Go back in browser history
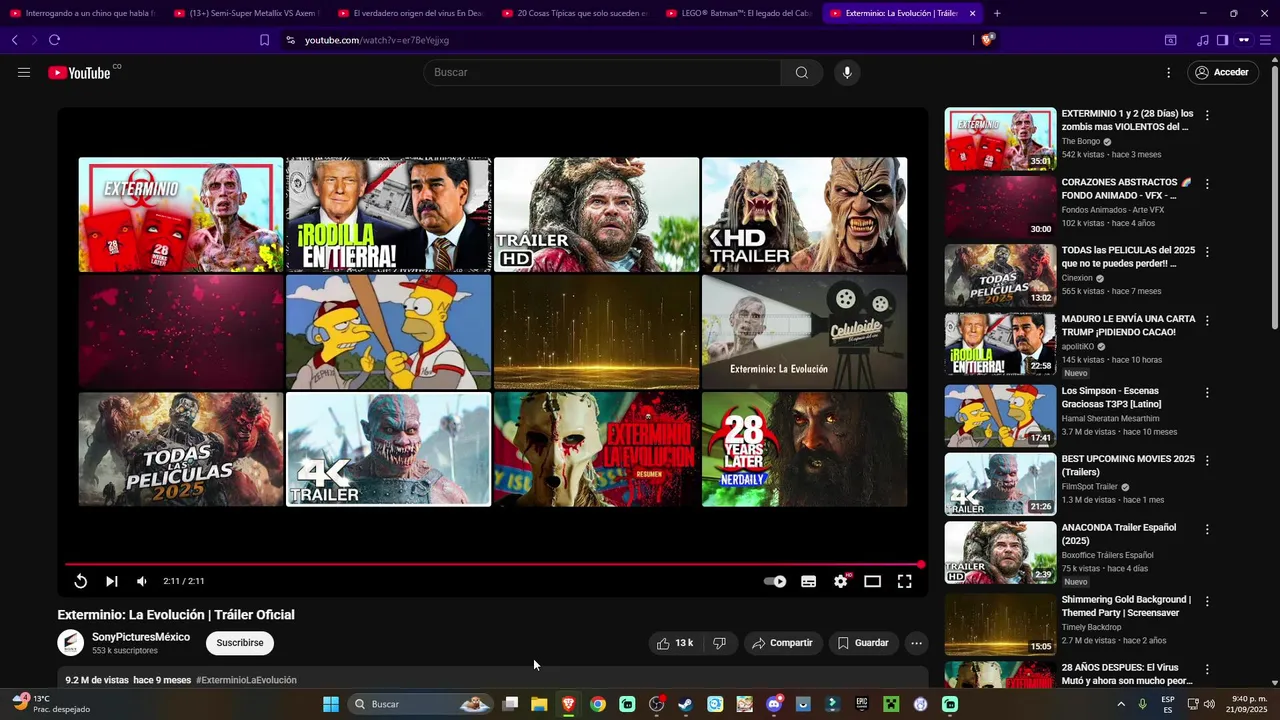 (14, 40)
